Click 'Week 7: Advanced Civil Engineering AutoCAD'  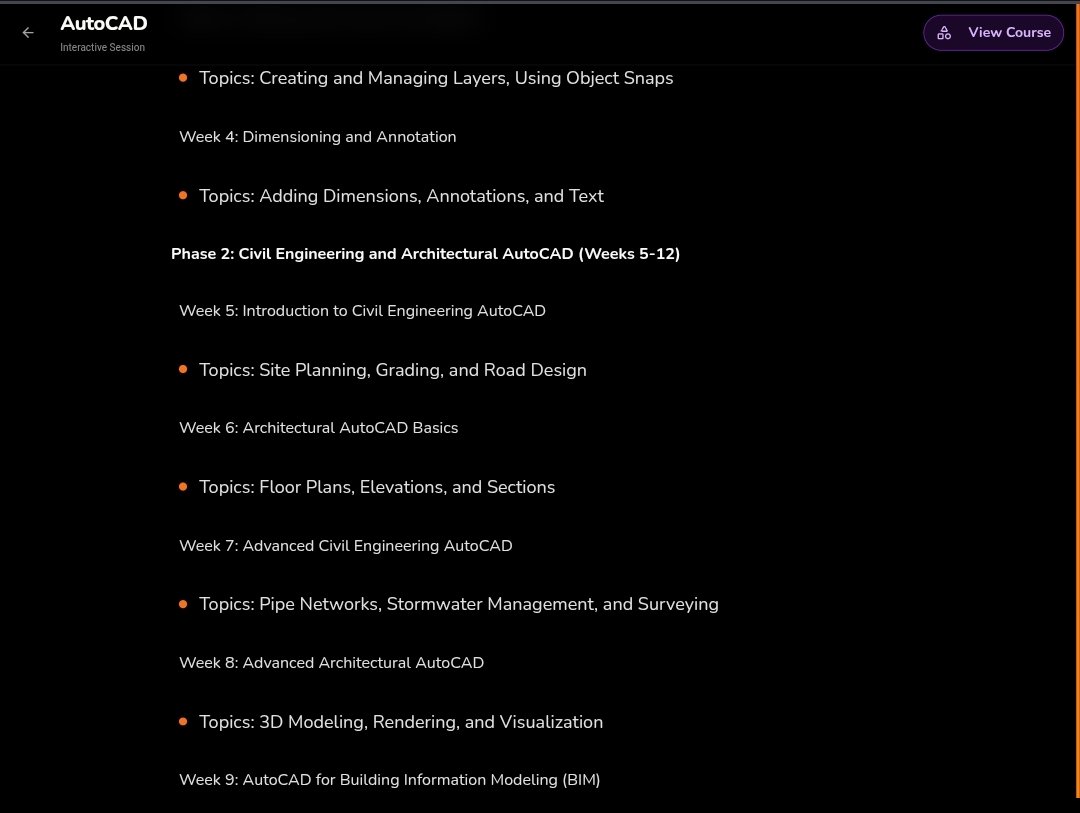click(x=346, y=546)
